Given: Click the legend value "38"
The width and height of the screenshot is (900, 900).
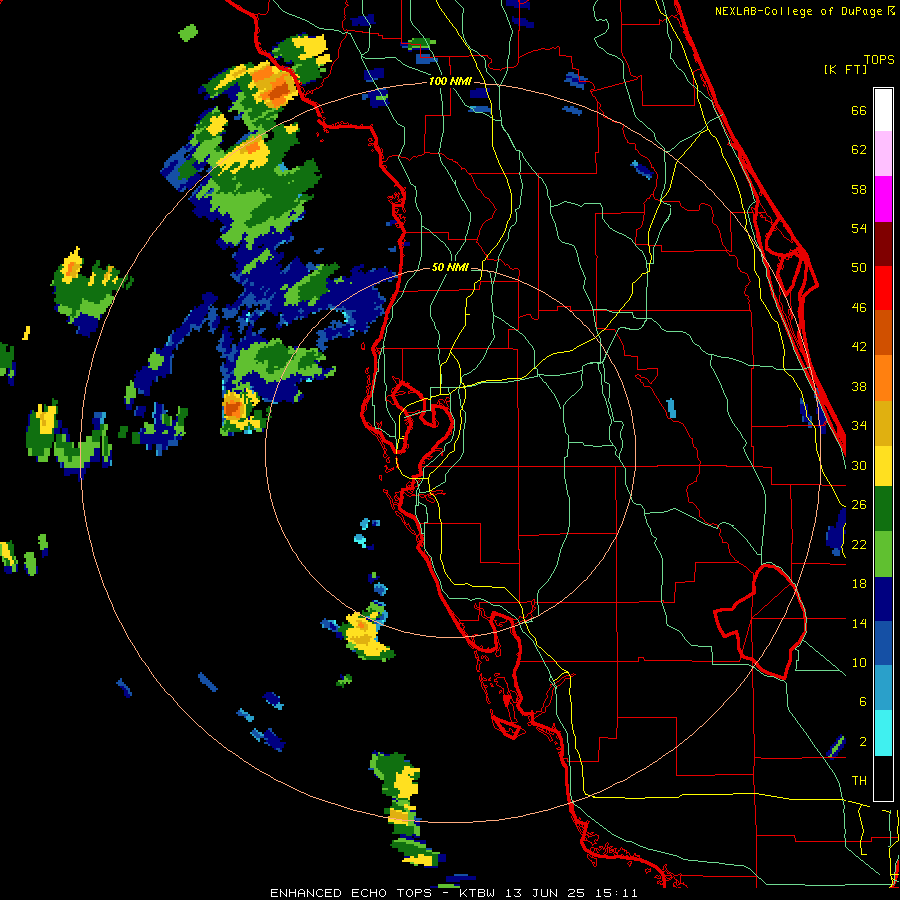Looking at the screenshot, I should coord(859,386).
